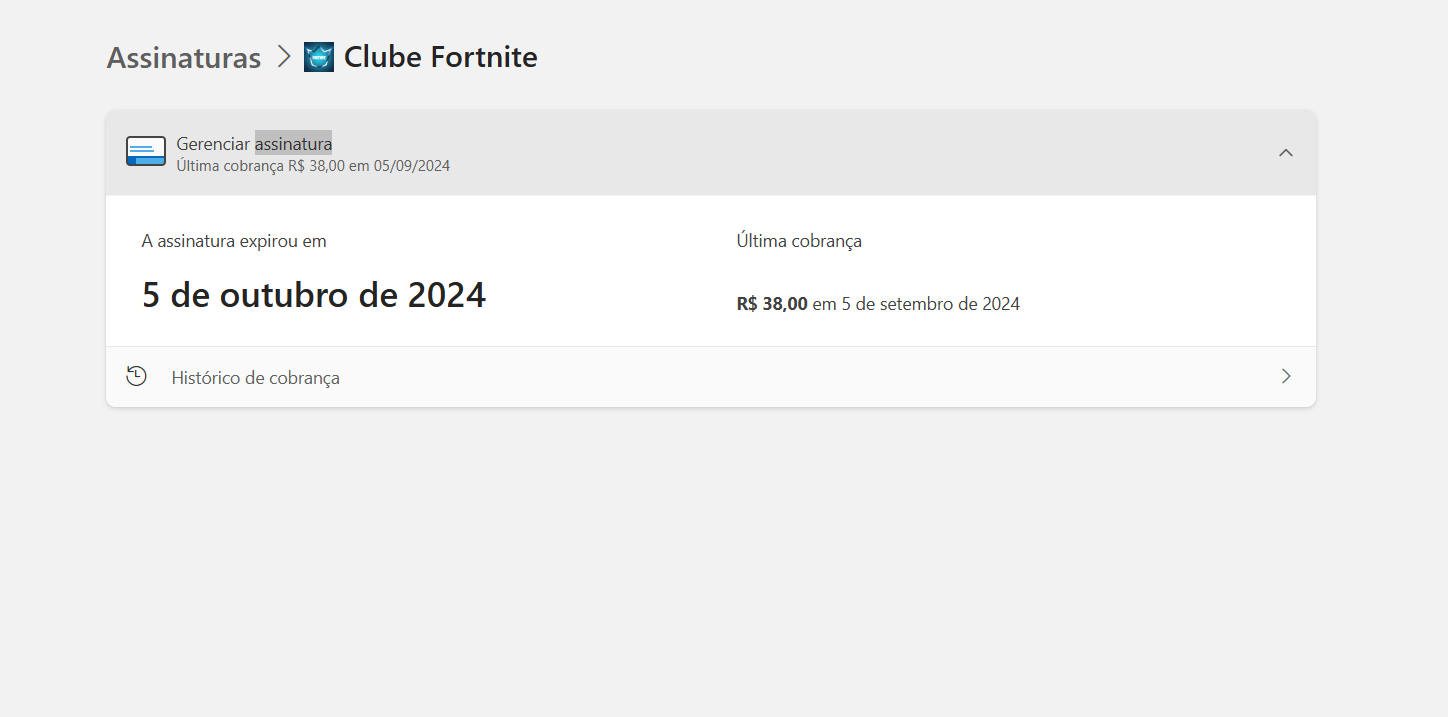Click the Clube Fortnite page title

point(441,57)
